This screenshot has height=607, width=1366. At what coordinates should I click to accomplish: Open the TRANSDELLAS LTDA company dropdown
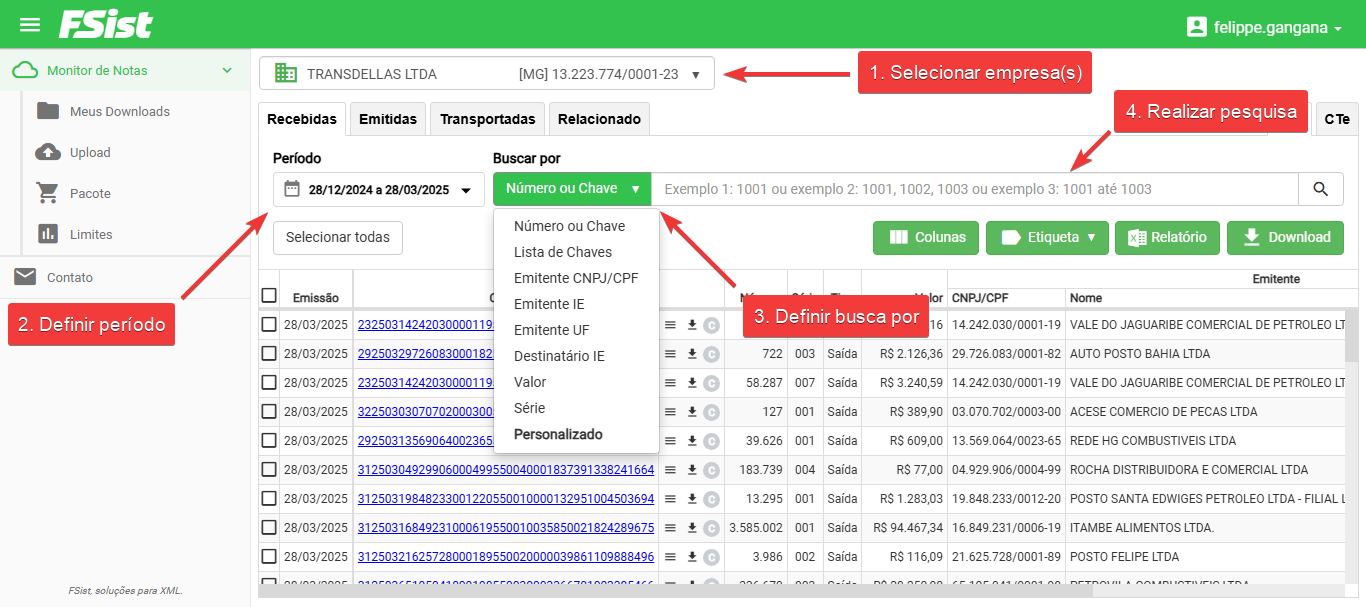click(x=486, y=74)
